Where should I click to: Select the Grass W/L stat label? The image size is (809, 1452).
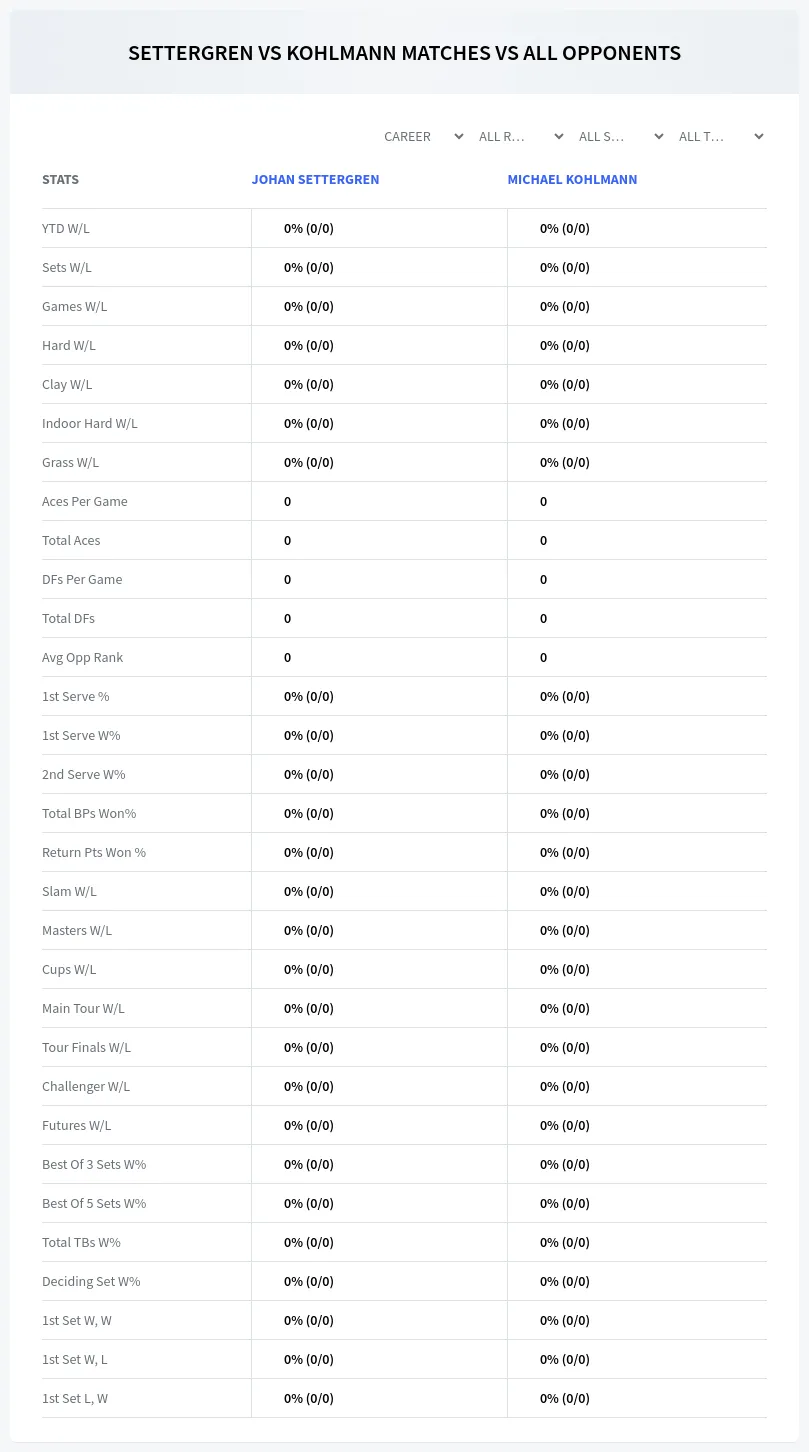pyautogui.click(x=70, y=462)
